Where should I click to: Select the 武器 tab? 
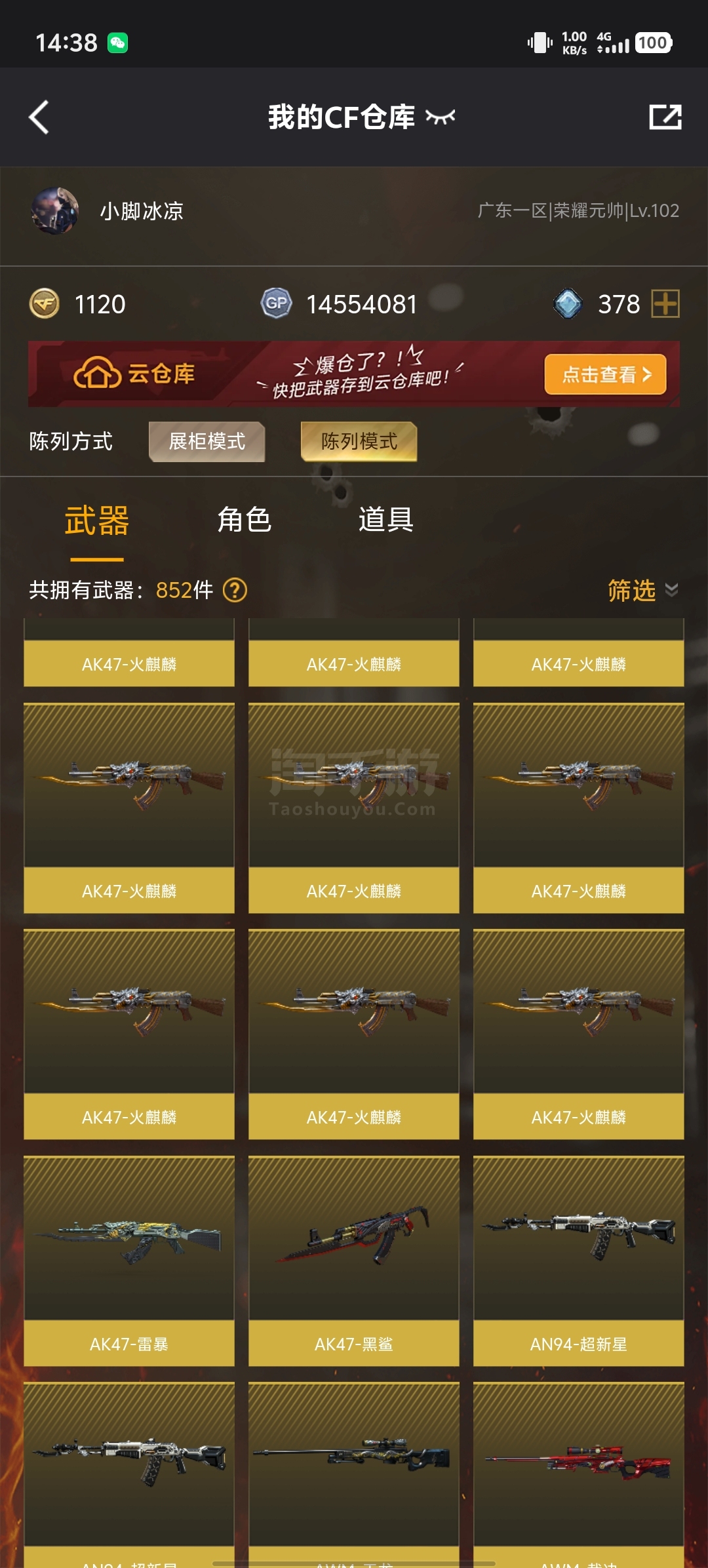pos(97,521)
